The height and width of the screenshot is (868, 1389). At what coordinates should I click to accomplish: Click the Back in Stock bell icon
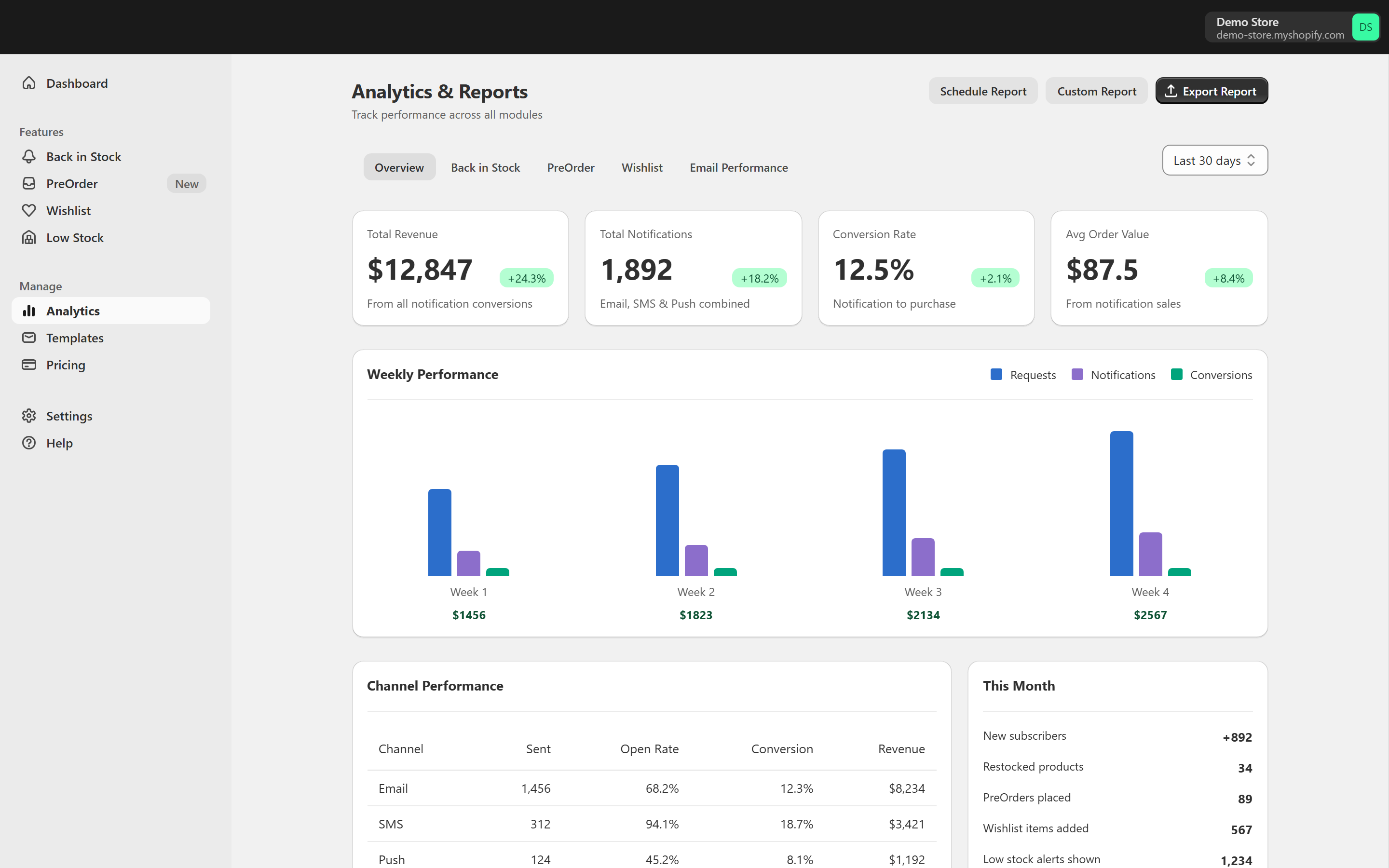[29, 157]
